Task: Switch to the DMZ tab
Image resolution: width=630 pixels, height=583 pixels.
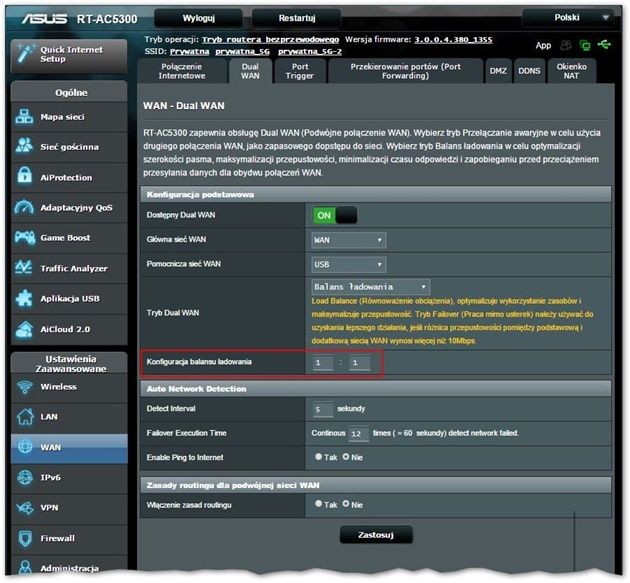Action: [498, 71]
